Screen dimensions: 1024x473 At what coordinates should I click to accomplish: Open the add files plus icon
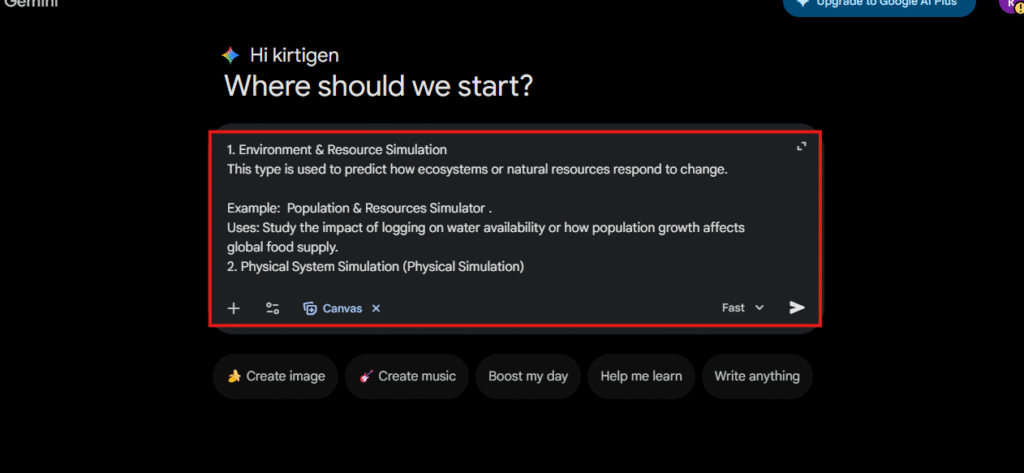[x=233, y=308]
